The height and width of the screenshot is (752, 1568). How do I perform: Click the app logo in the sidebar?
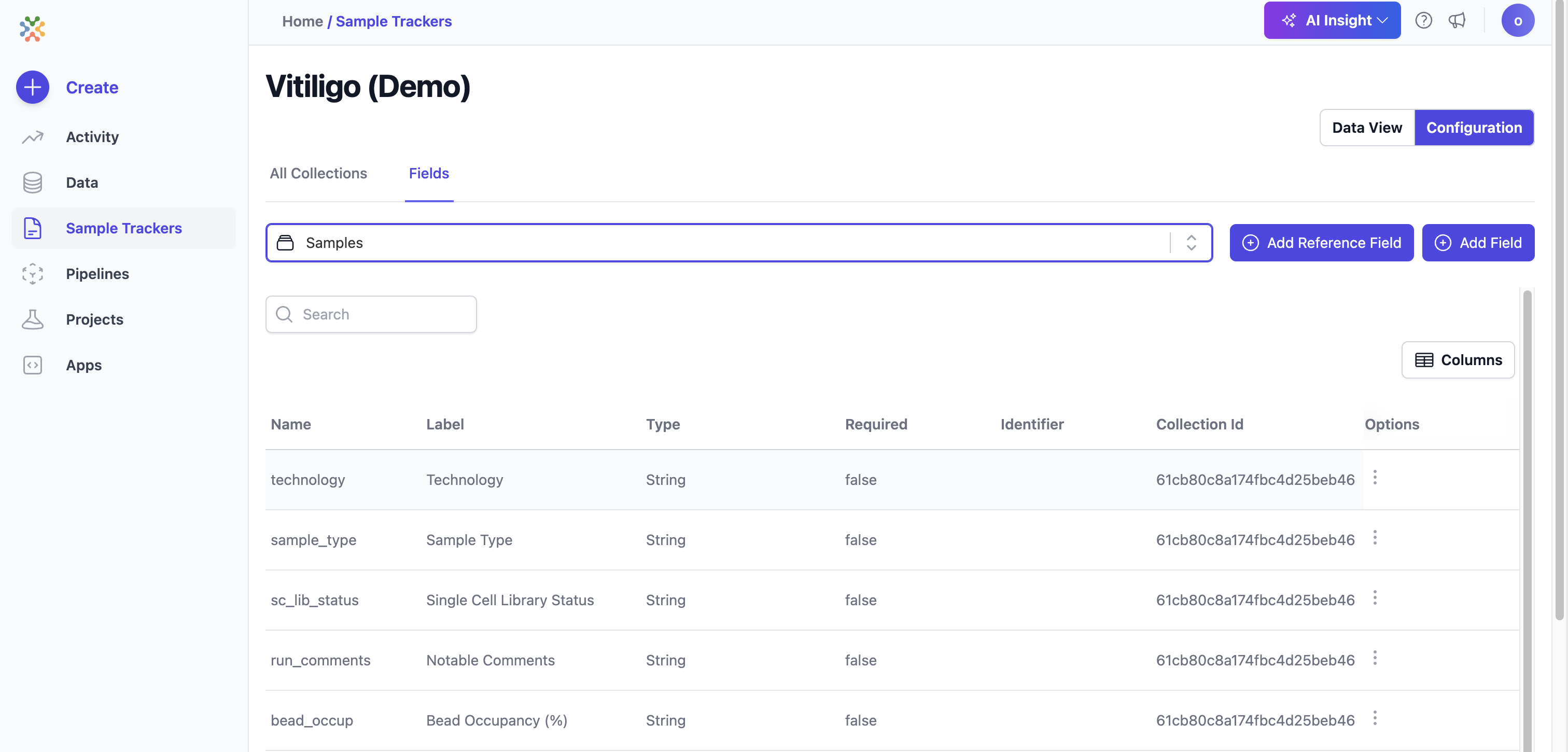[32, 29]
